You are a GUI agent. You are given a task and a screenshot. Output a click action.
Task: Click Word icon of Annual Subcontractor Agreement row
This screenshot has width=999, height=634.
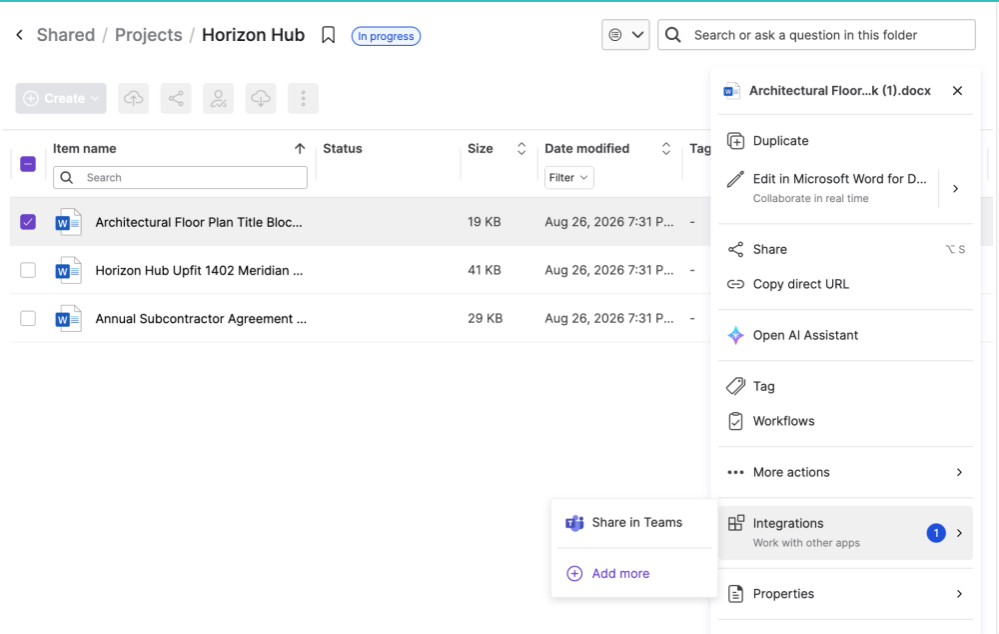[68, 319]
